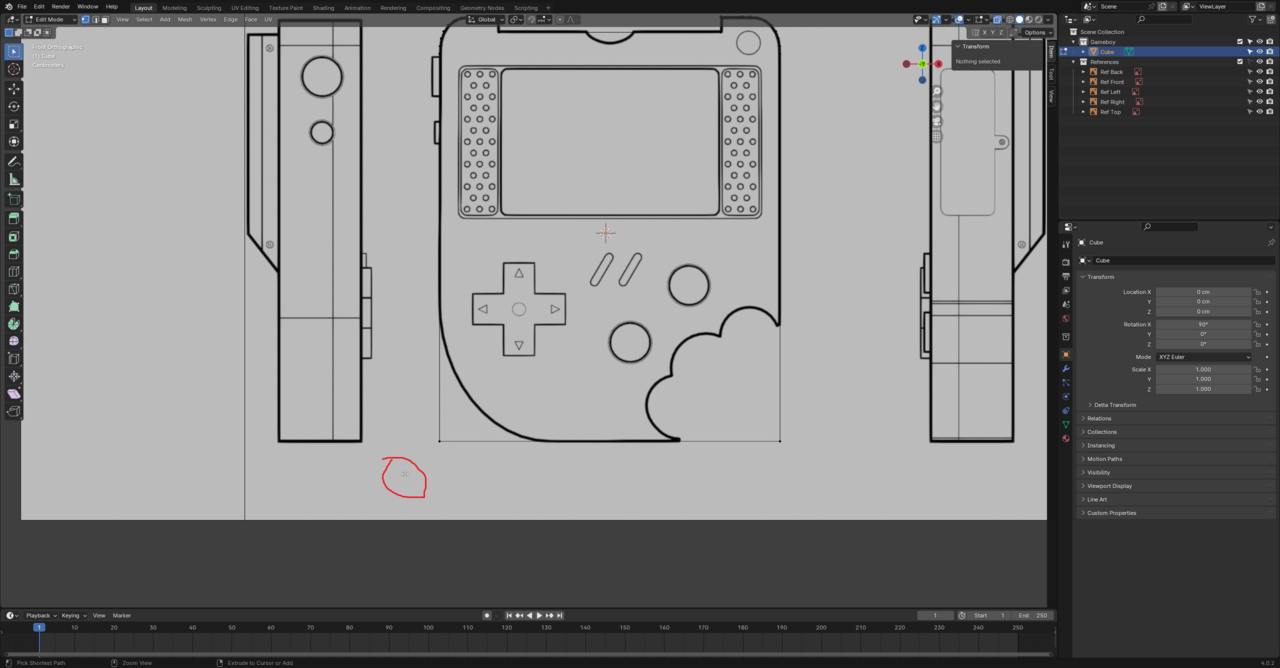Click the Scale X value field
1280x668 pixels.
click(1204, 369)
